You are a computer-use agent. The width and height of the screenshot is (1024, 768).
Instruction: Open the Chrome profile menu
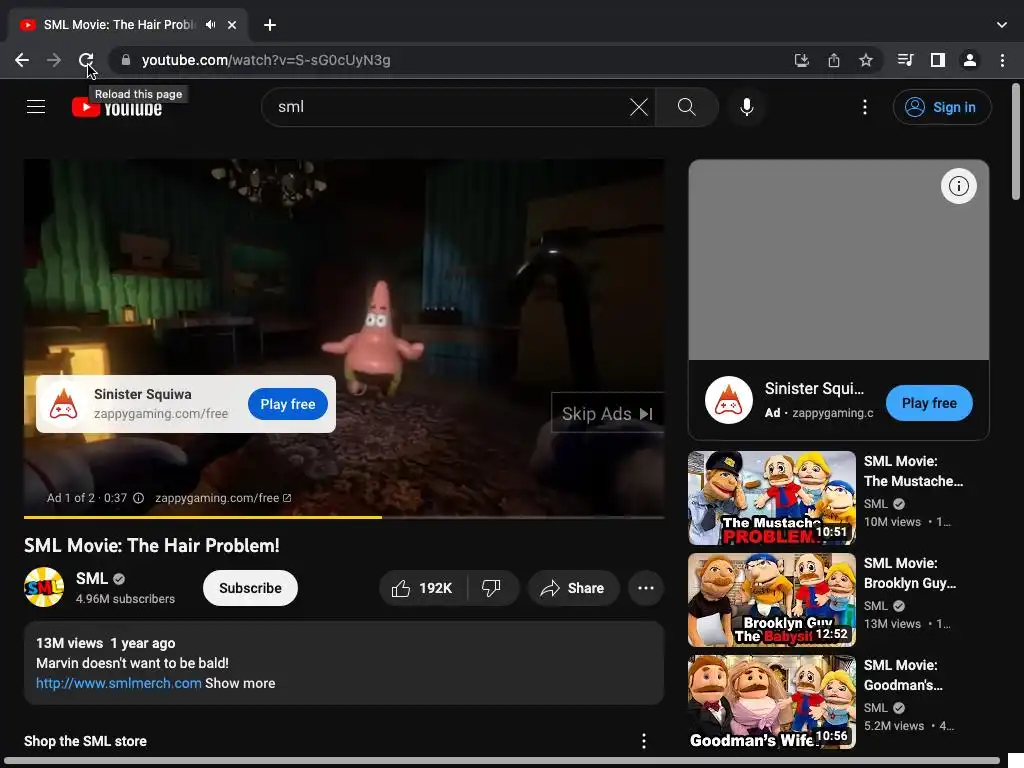pos(970,60)
